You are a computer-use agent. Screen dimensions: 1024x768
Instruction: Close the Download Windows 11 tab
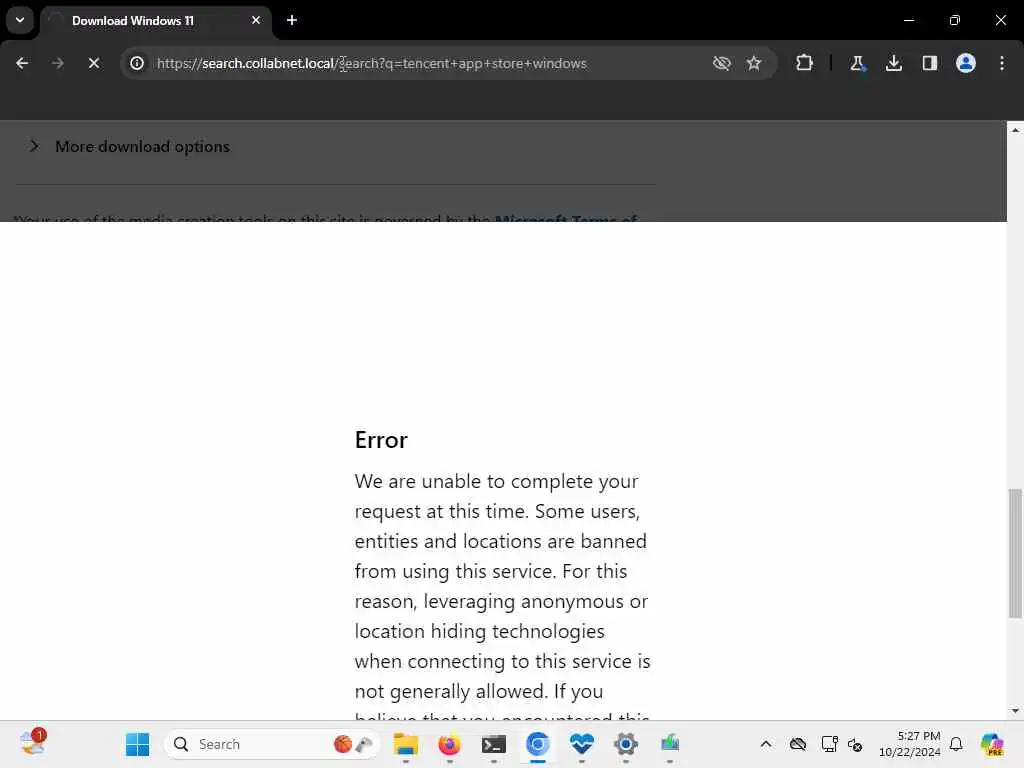click(x=255, y=20)
